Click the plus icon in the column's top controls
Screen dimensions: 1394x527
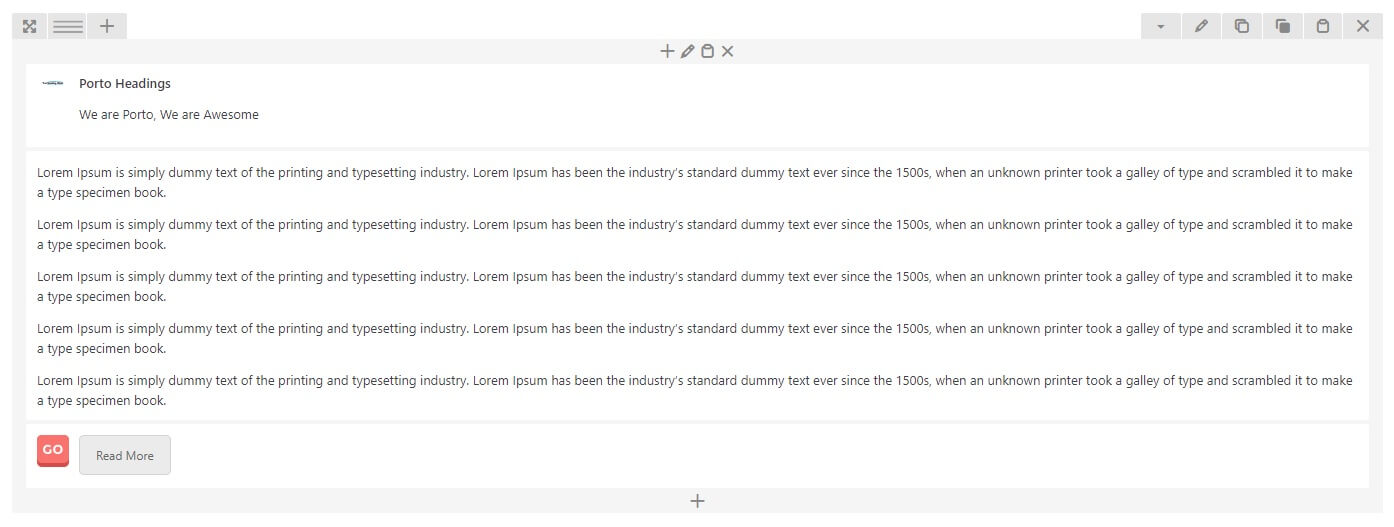coord(667,51)
